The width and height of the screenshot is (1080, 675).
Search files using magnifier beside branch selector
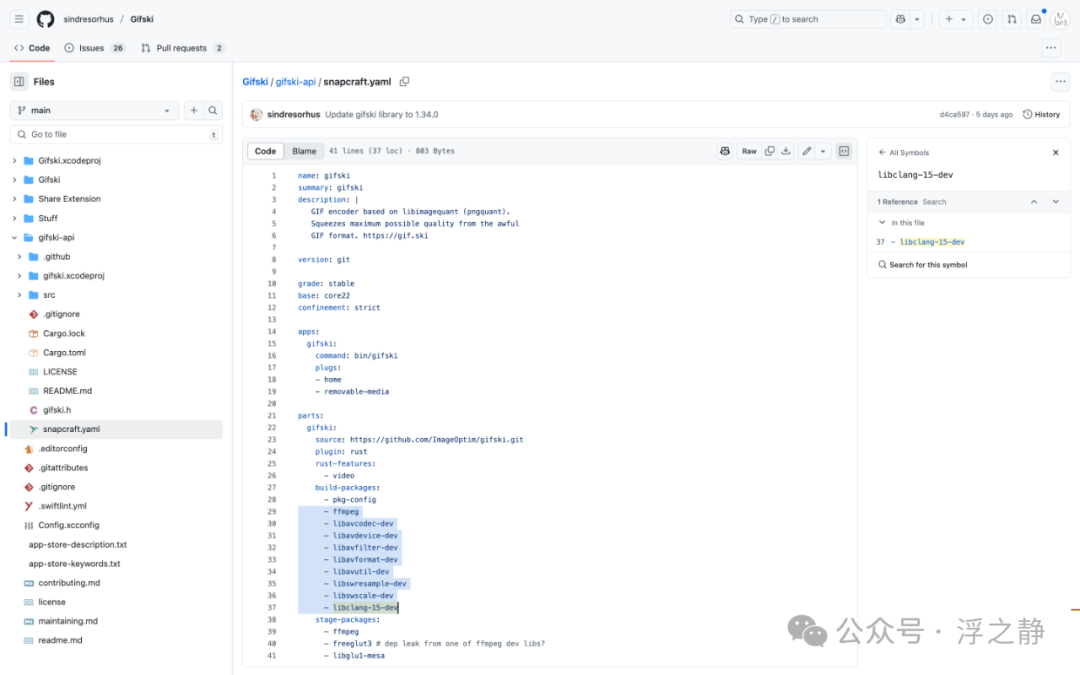click(213, 110)
